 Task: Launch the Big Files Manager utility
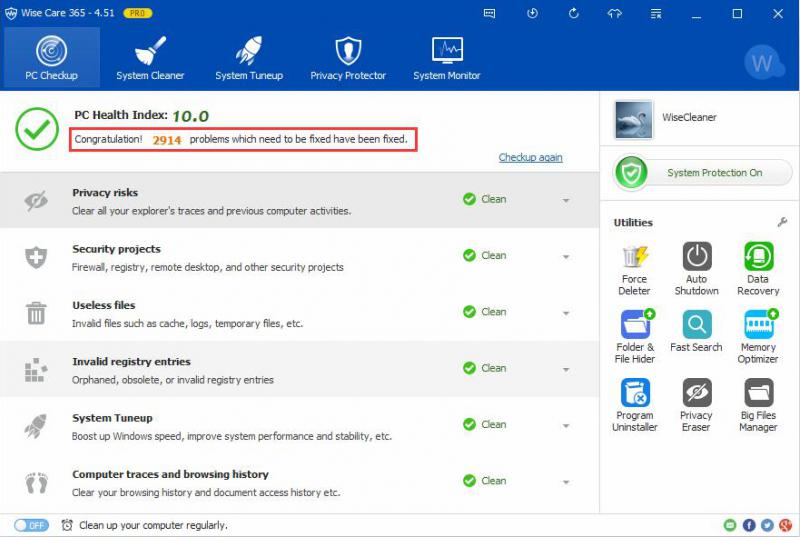click(758, 405)
